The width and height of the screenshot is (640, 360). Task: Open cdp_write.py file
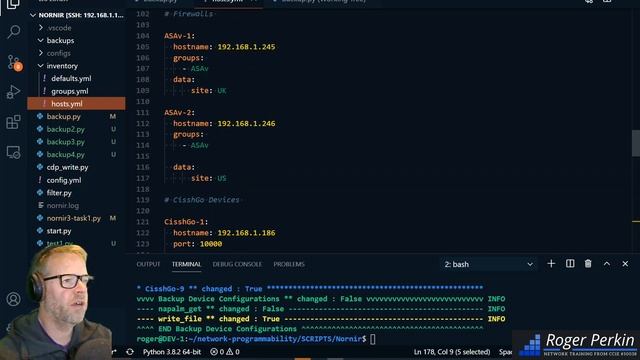(76, 167)
